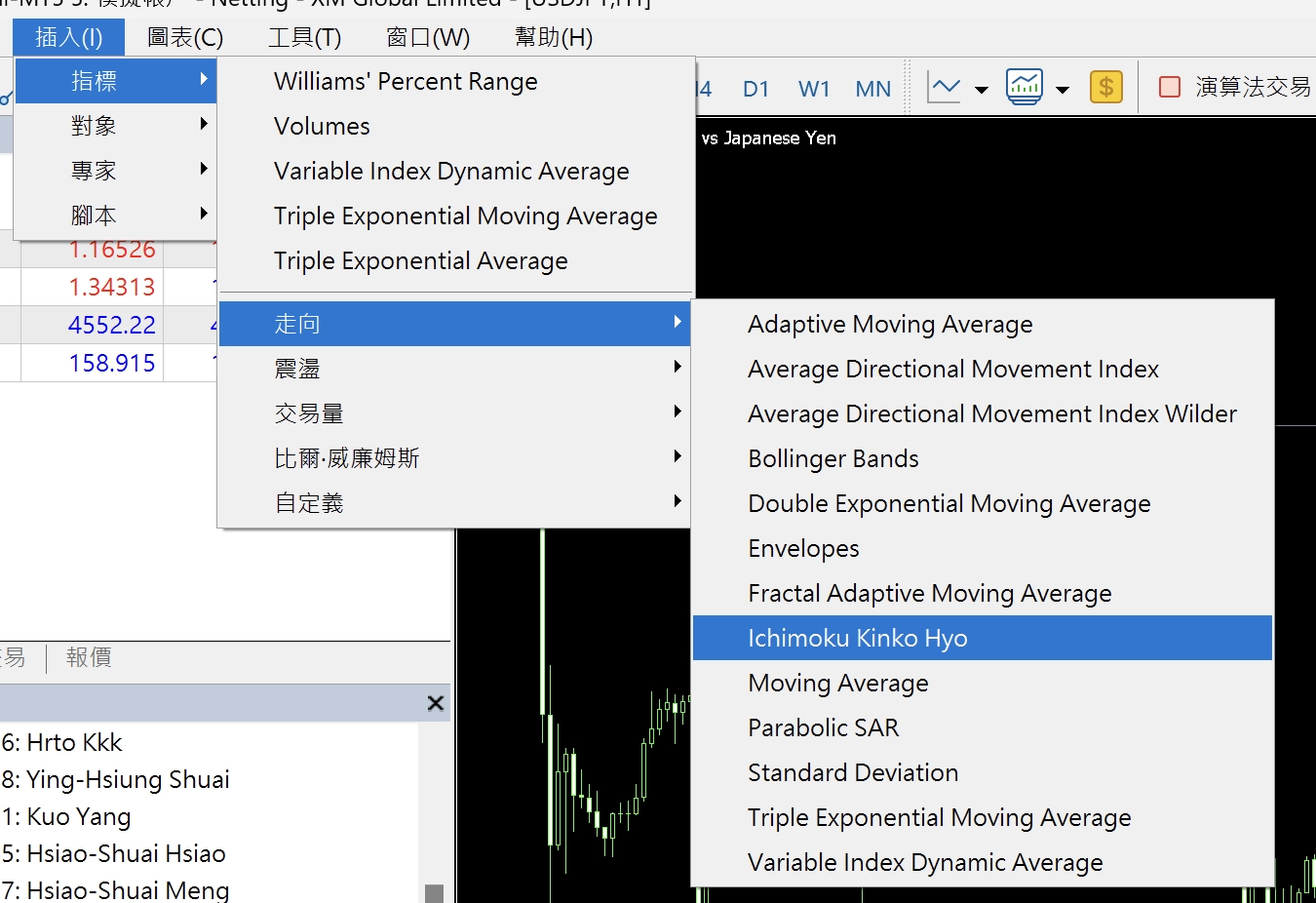Toggle the 演算法交易 algorithmic trading button
This screenshot has width=1316, height=903.
[1234, 87]
